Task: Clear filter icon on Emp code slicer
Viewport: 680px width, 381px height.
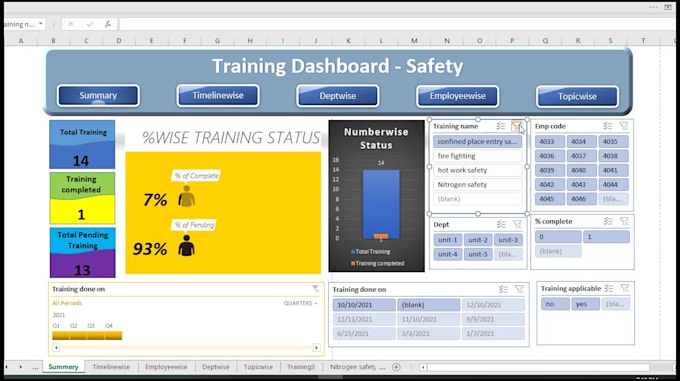Action: coord(624,126)
